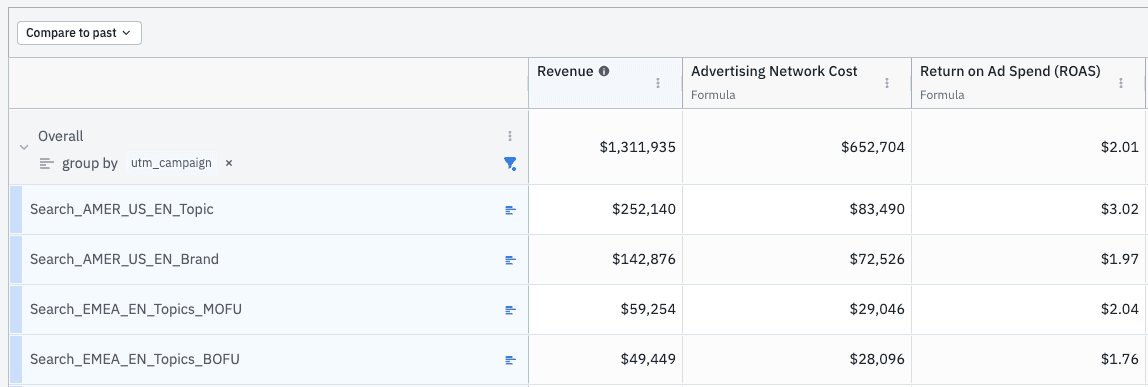The image size is (1148, 387).
Task: Click overall cost value $652,704
Action: pos(873,147)
